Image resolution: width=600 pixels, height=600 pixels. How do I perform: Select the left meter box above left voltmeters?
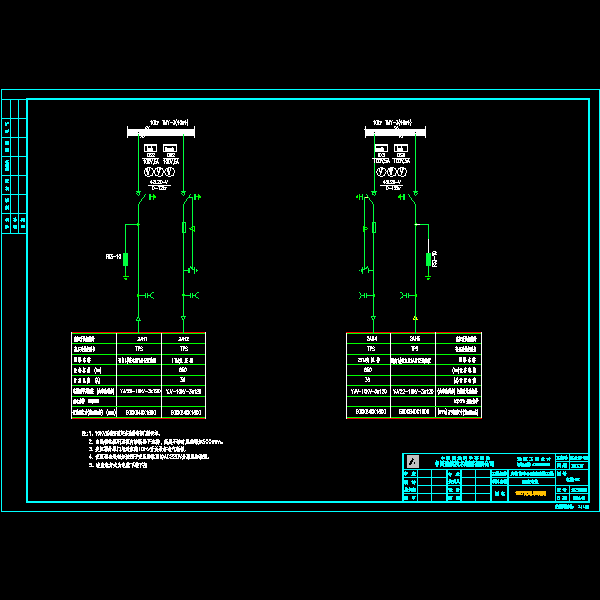tap(150, 148)
